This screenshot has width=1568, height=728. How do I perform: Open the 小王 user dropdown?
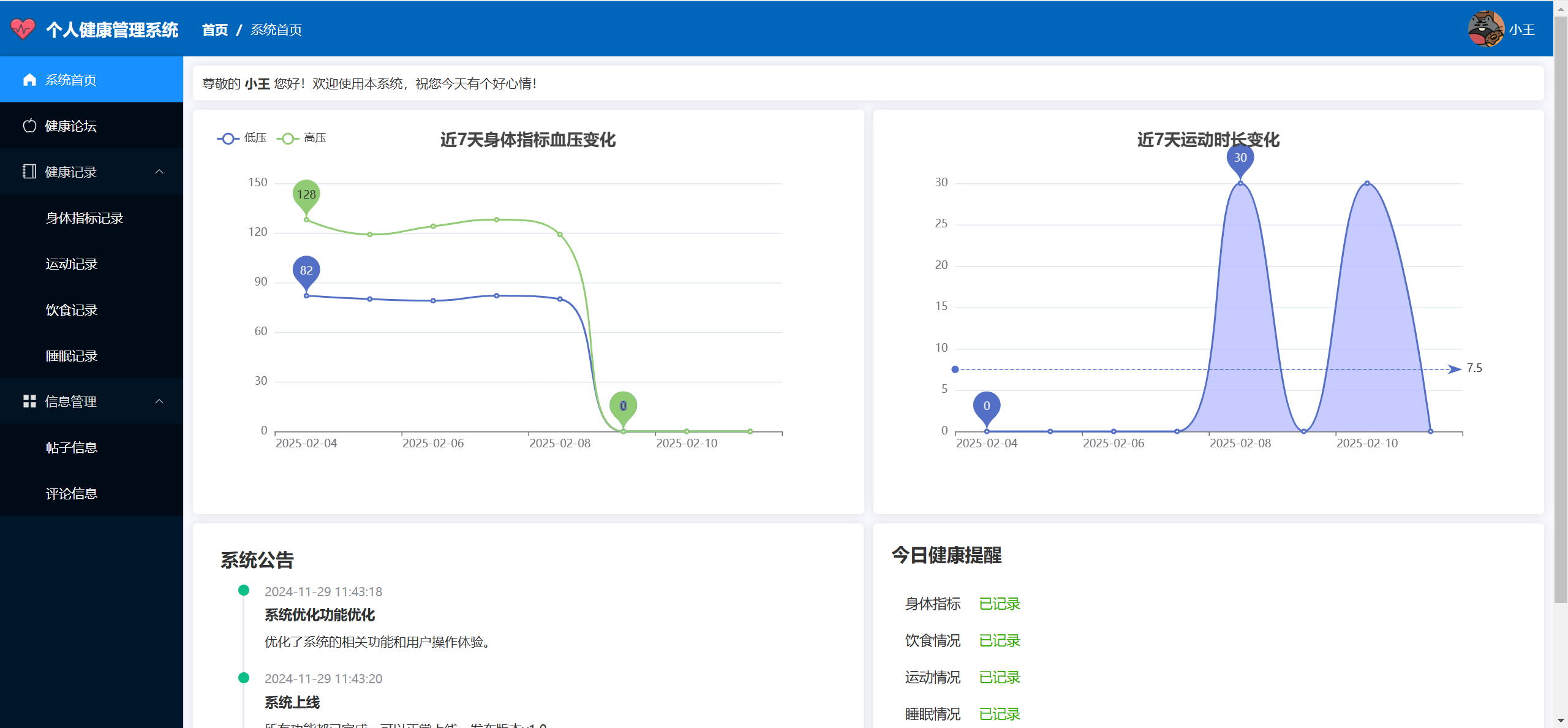(x=1521, y=29)
